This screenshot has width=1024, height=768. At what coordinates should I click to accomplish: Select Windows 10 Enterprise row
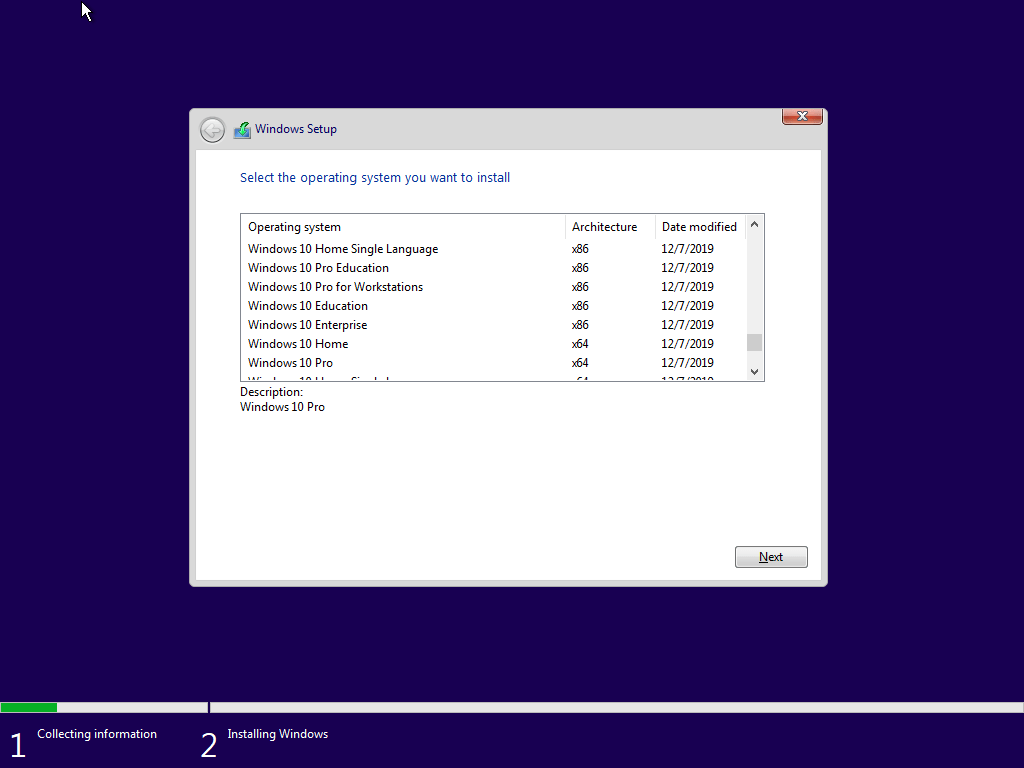click(x=494, y=325)
